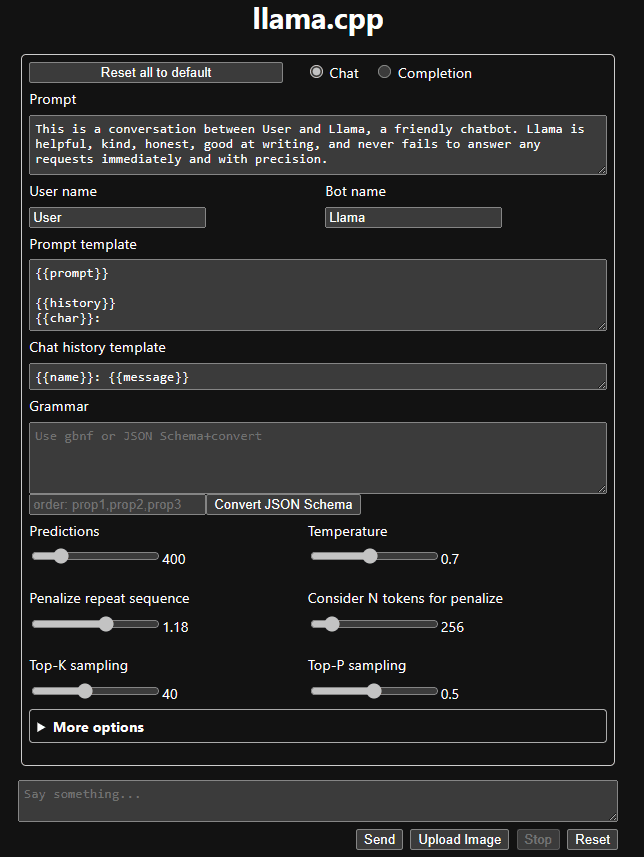Click the Chat history template field
This screenshot has width=644, height=857.
(x=318, y=377)
